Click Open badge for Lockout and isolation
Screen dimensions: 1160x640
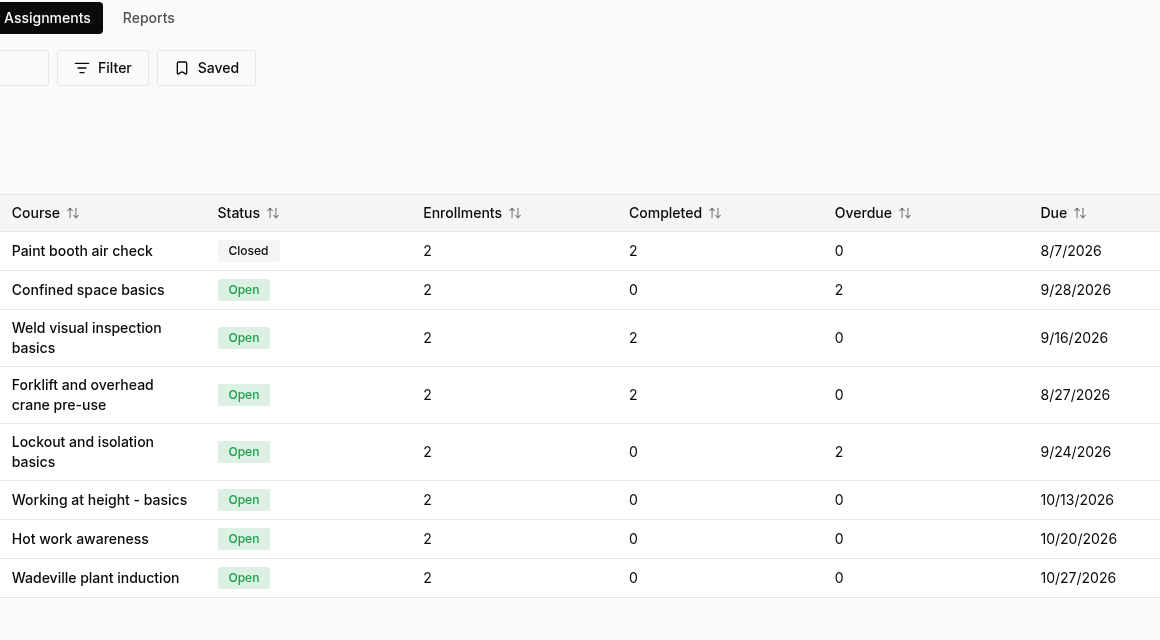243,452
